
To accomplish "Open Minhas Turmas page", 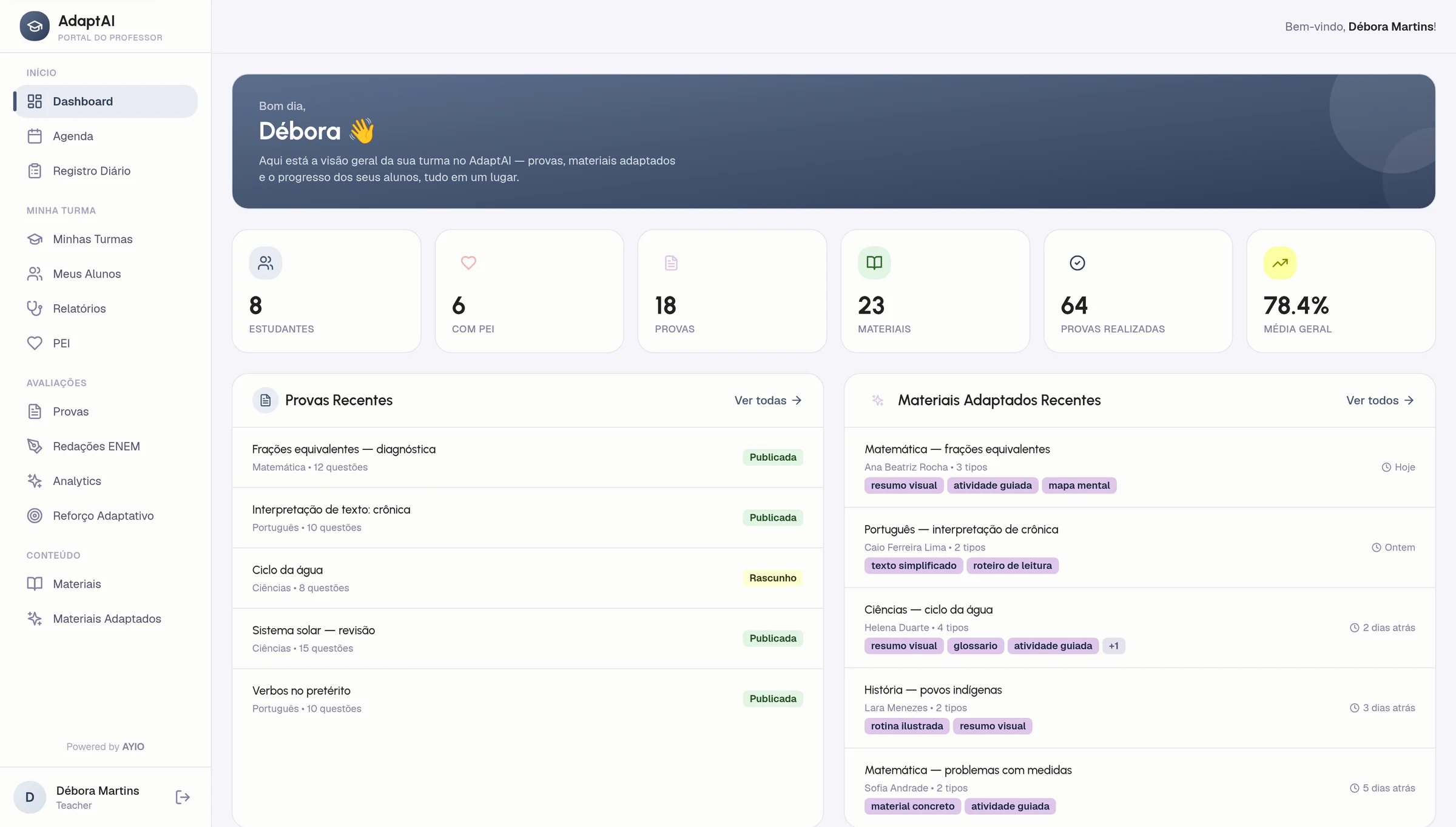I will (106, 239).
